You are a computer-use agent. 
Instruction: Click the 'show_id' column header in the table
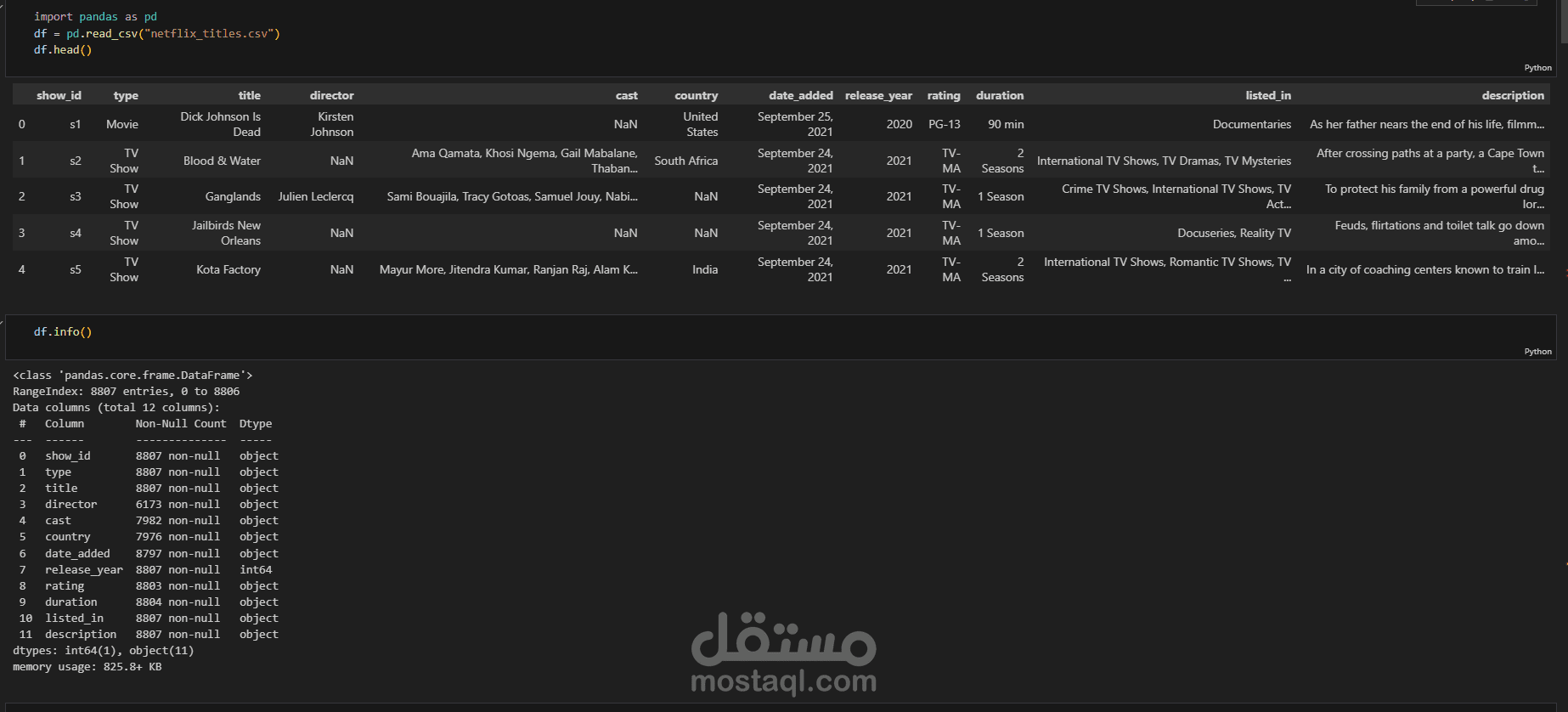pos(59,96)
